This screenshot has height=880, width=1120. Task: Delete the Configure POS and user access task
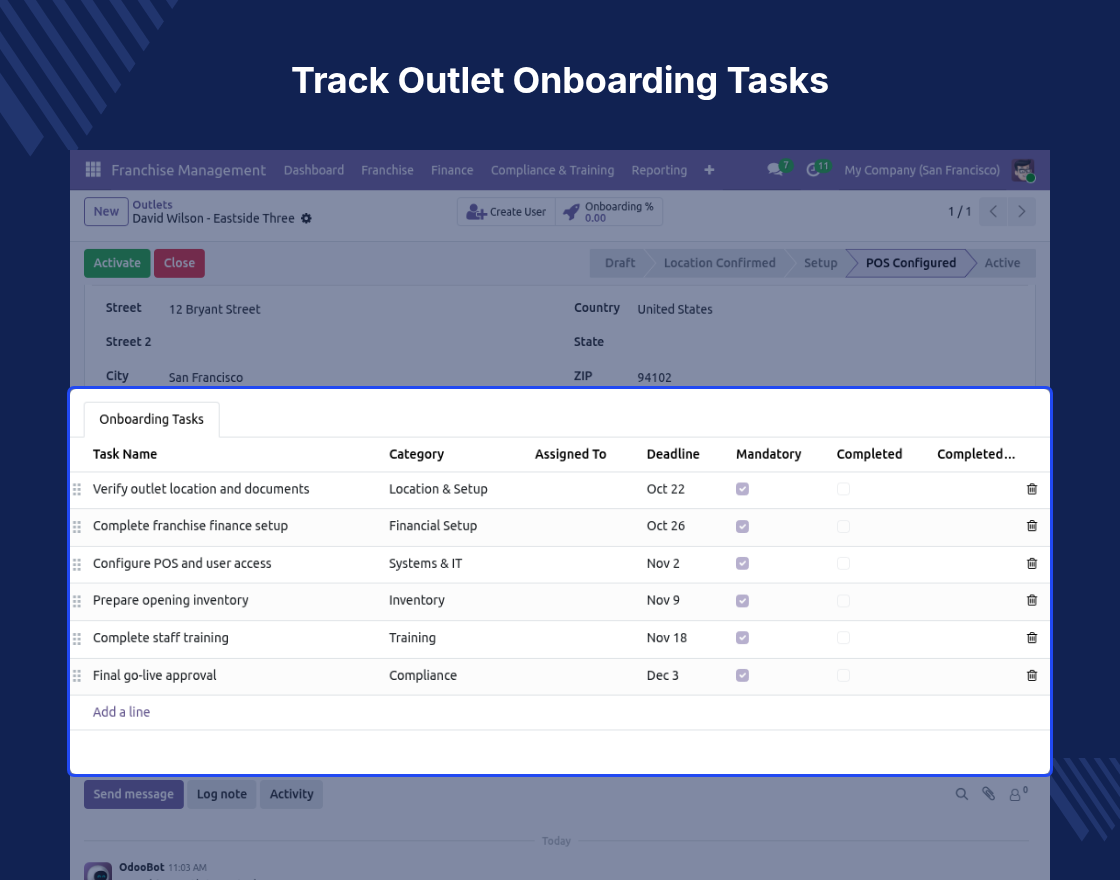[1031, 564]
